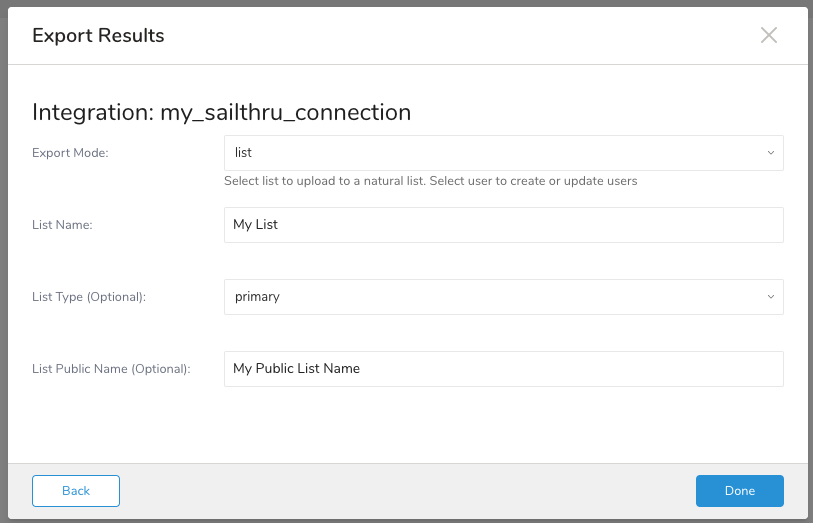Open the Export Mode dropdown
Image resolution: width=813 pixels, height=523 pixels.
click(x=503, y=153)
